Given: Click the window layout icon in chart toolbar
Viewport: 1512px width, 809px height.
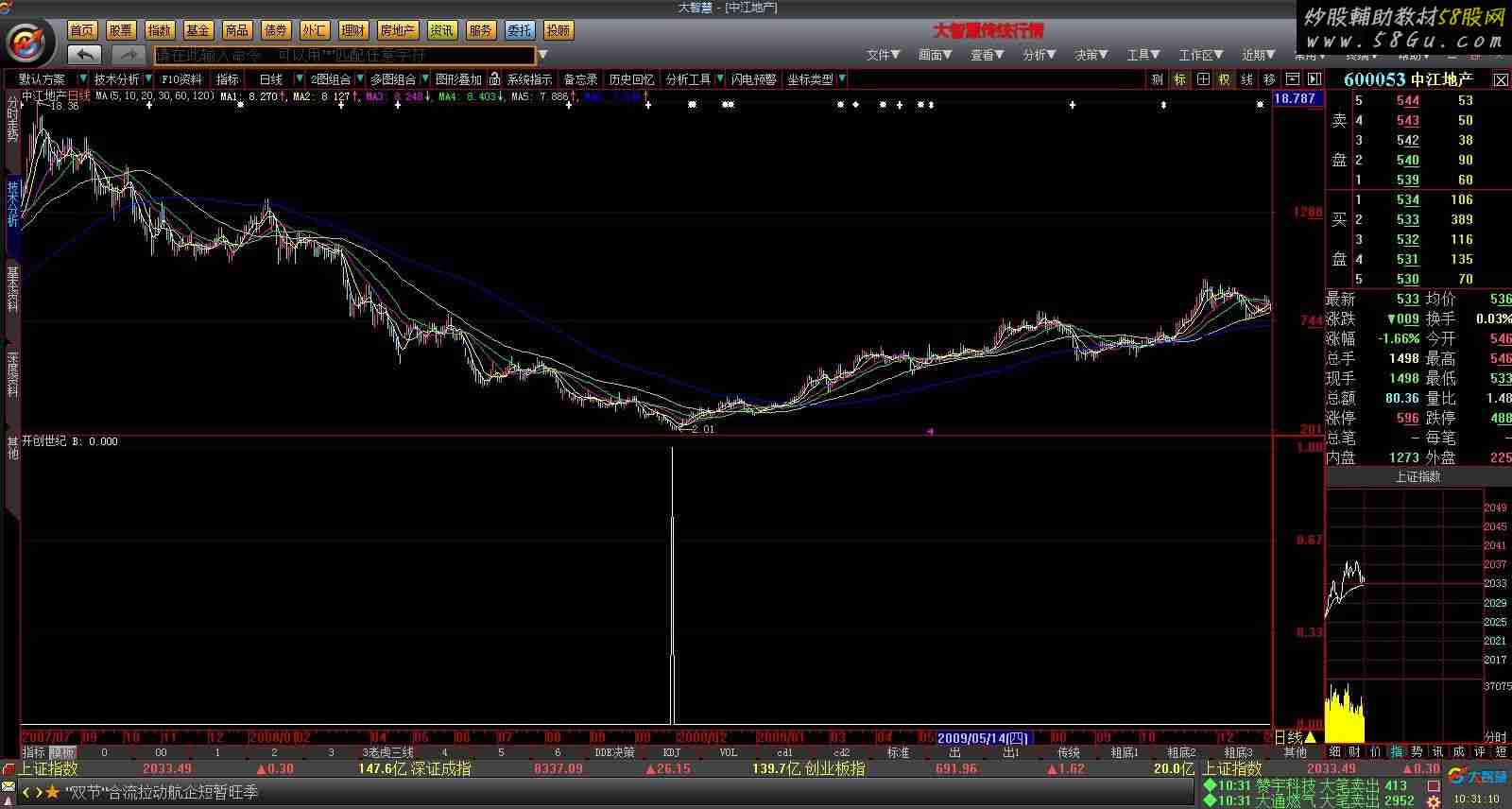Looking at the screenshot, I should [x=1292, y=79].
